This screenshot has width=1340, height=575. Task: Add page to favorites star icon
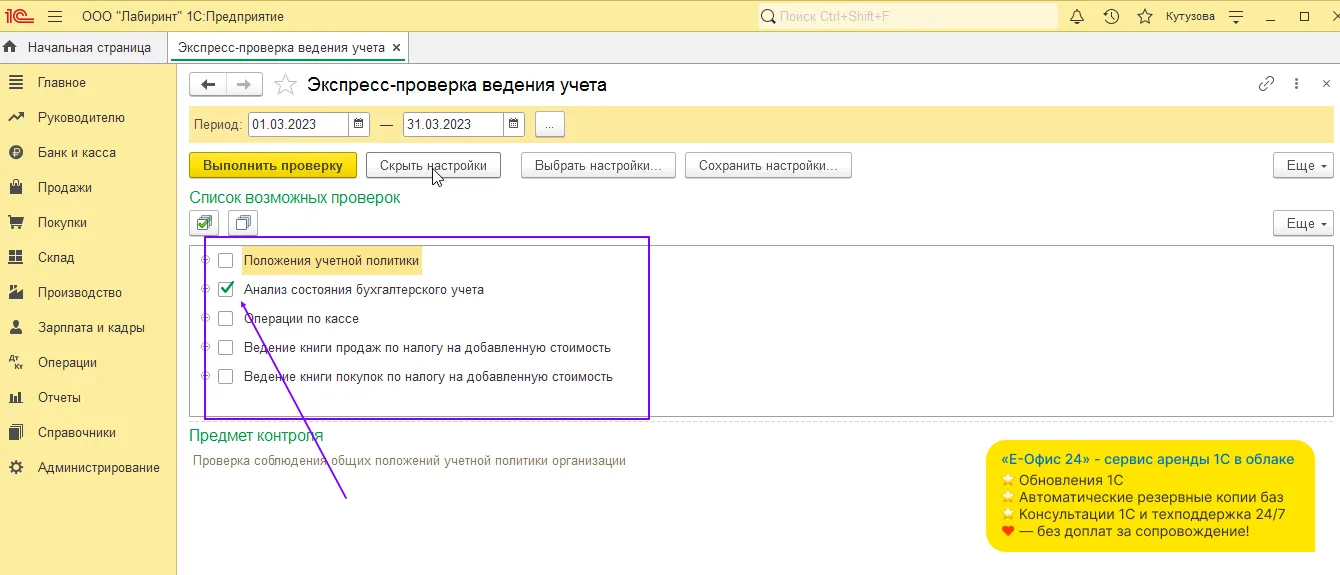(x=286, y=85)
